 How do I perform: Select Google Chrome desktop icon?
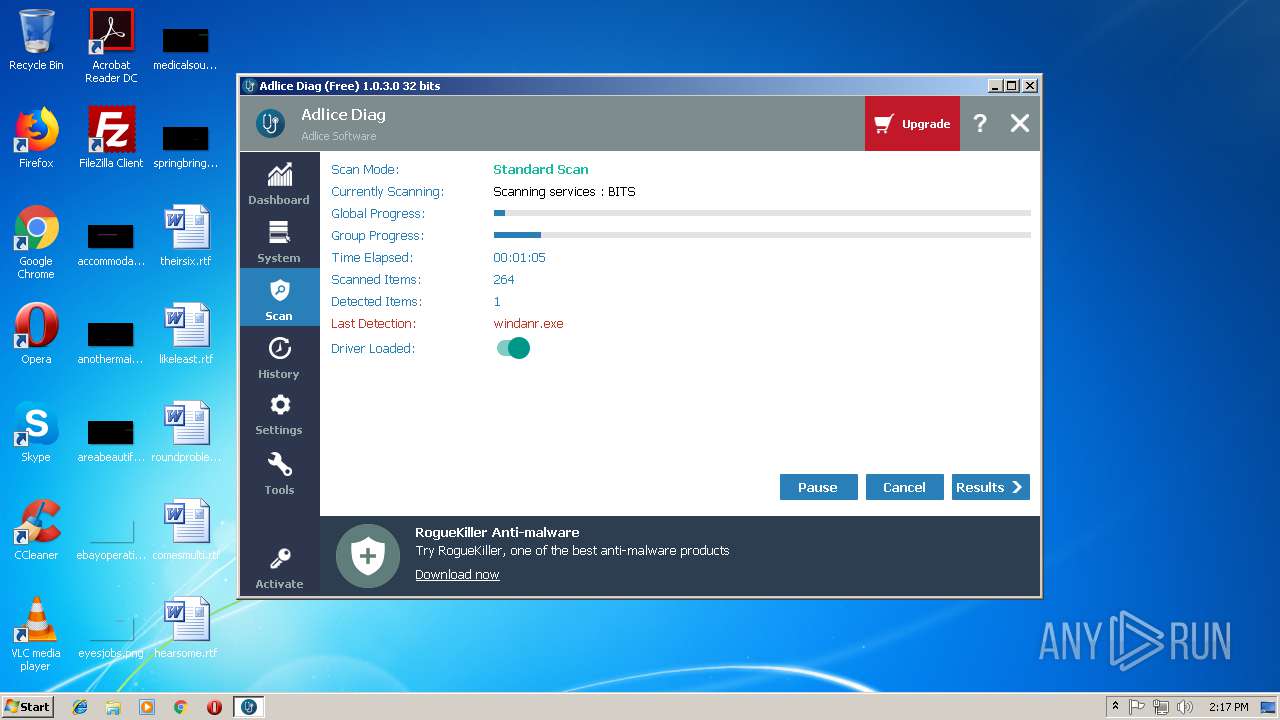(x=36, y=242)
